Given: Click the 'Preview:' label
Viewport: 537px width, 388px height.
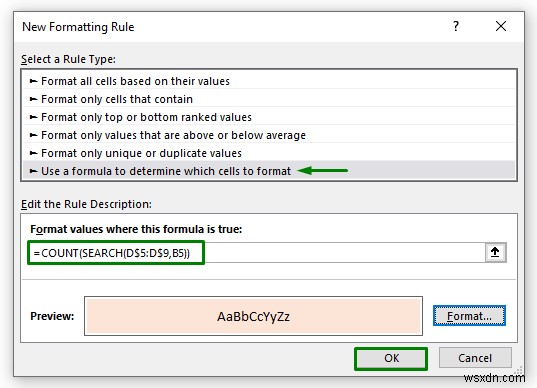Looking at the screenshot, I should pos(52,316).
